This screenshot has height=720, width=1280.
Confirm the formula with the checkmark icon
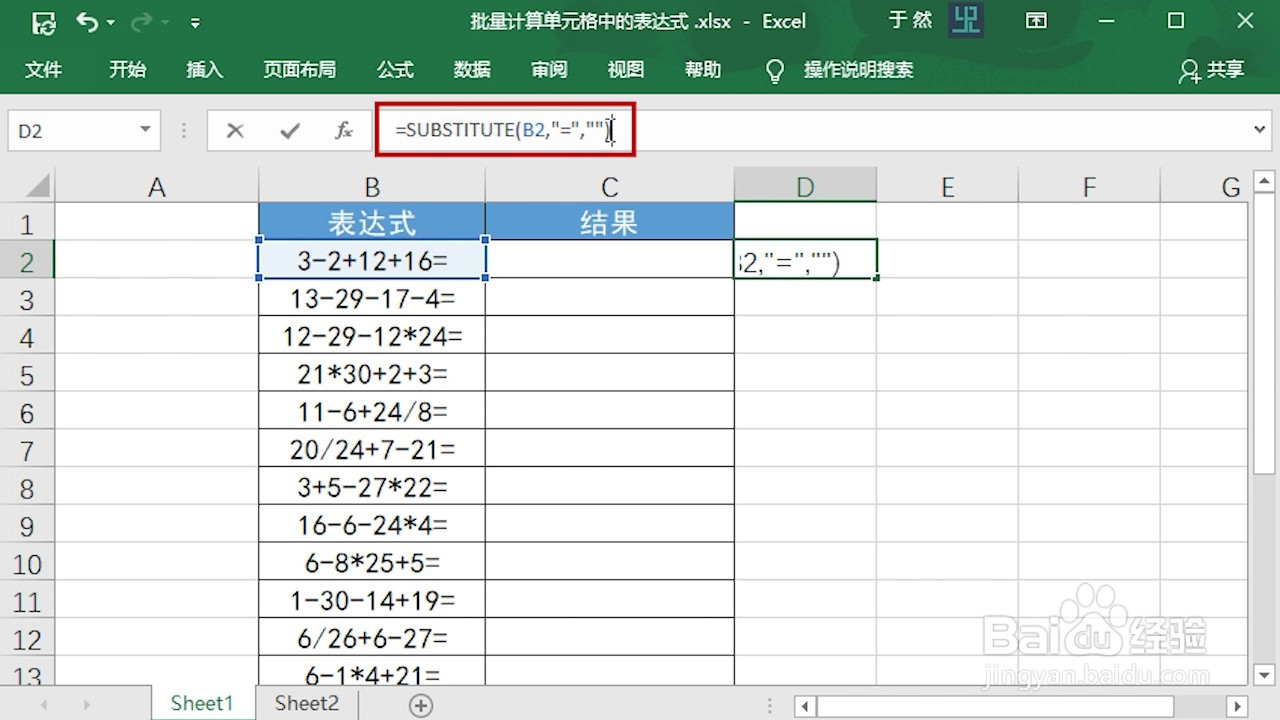(x=289, y=130)
